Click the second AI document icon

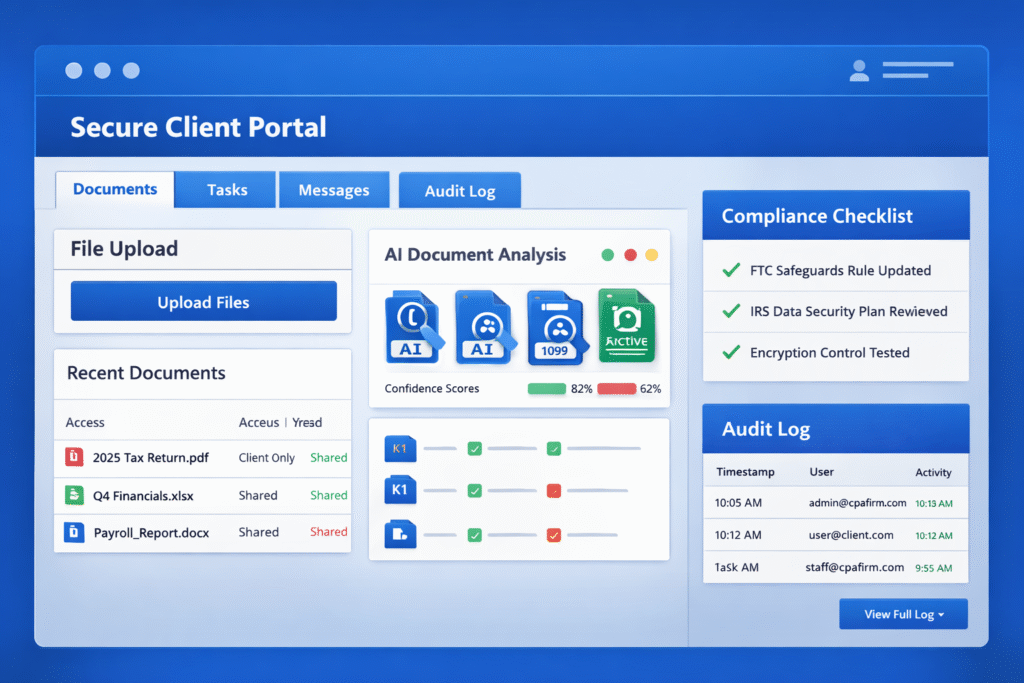pyautogui.click(x=484, y=327)
